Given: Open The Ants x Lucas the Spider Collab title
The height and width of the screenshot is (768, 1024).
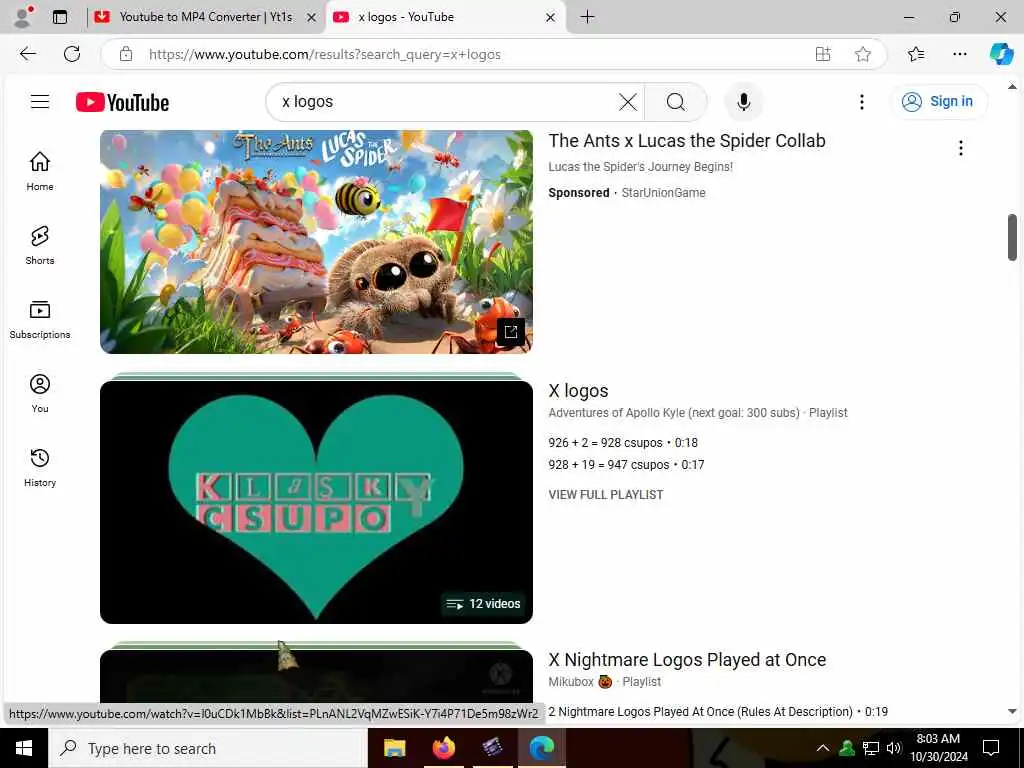Looking at the screenshot, I should coord(687,141).
